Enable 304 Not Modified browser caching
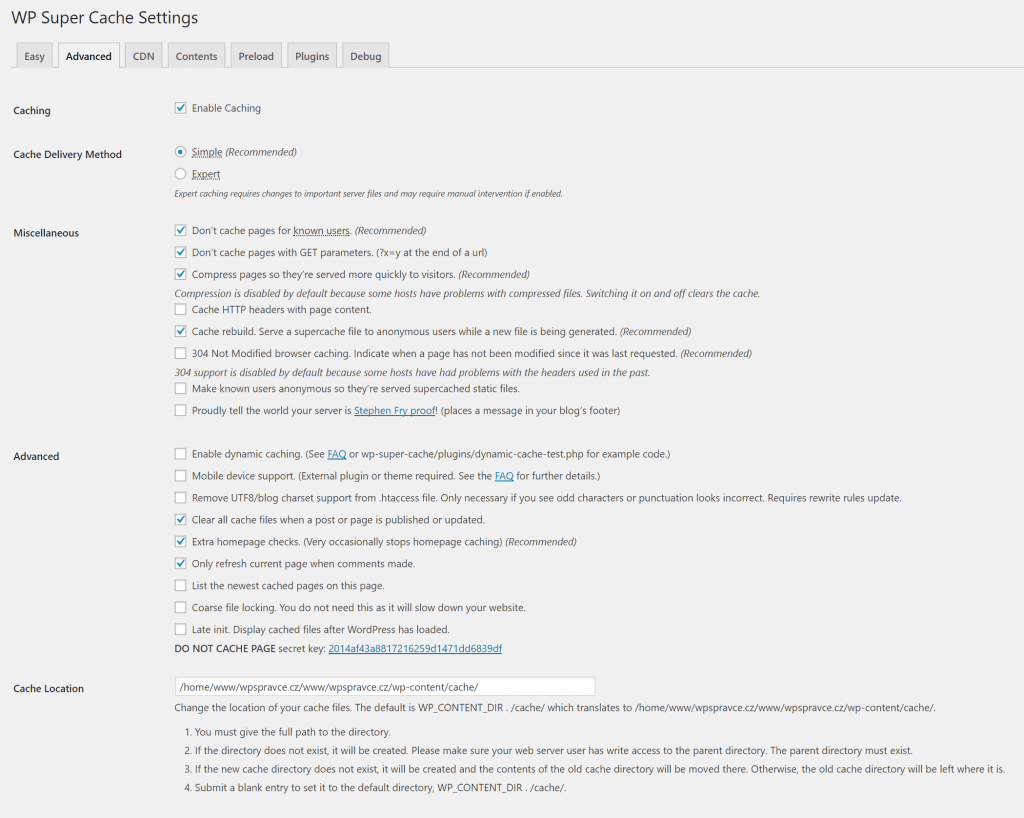 coord(181,353)
